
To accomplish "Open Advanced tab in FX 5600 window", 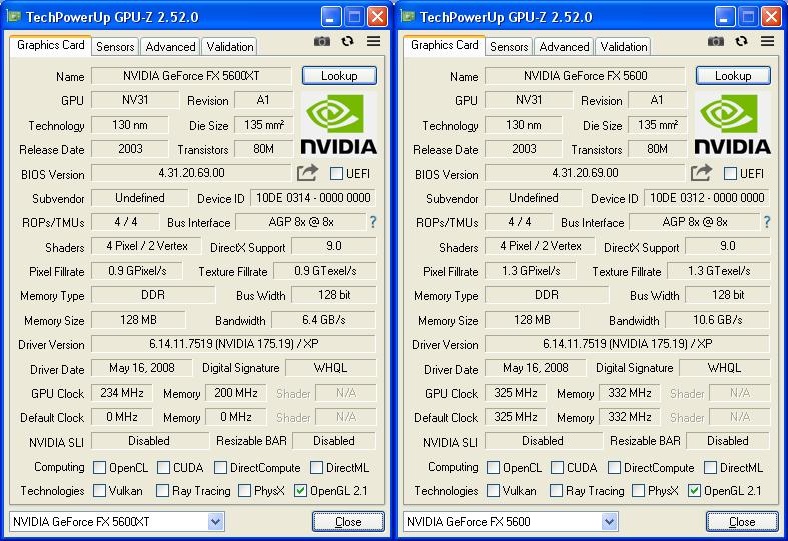I will (564, 47).
